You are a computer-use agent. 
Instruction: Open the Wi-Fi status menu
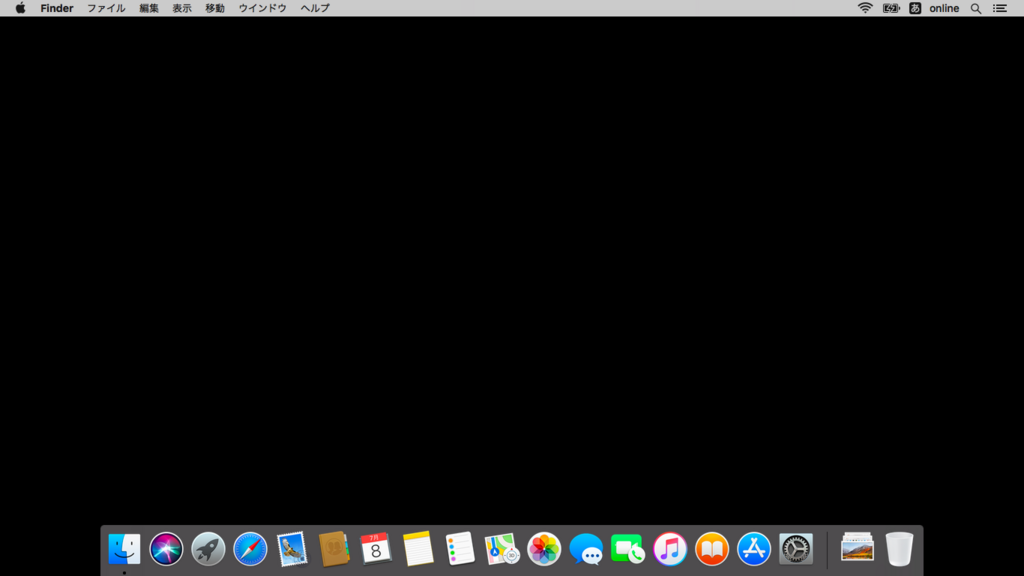[x=862, y=8]
